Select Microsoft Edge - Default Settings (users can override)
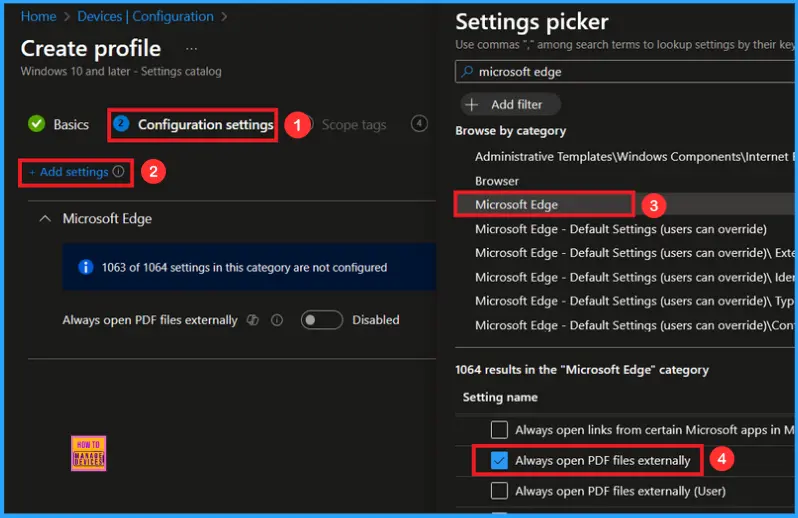The width and height of the screenshot is (798, 518). coord(620,229)
